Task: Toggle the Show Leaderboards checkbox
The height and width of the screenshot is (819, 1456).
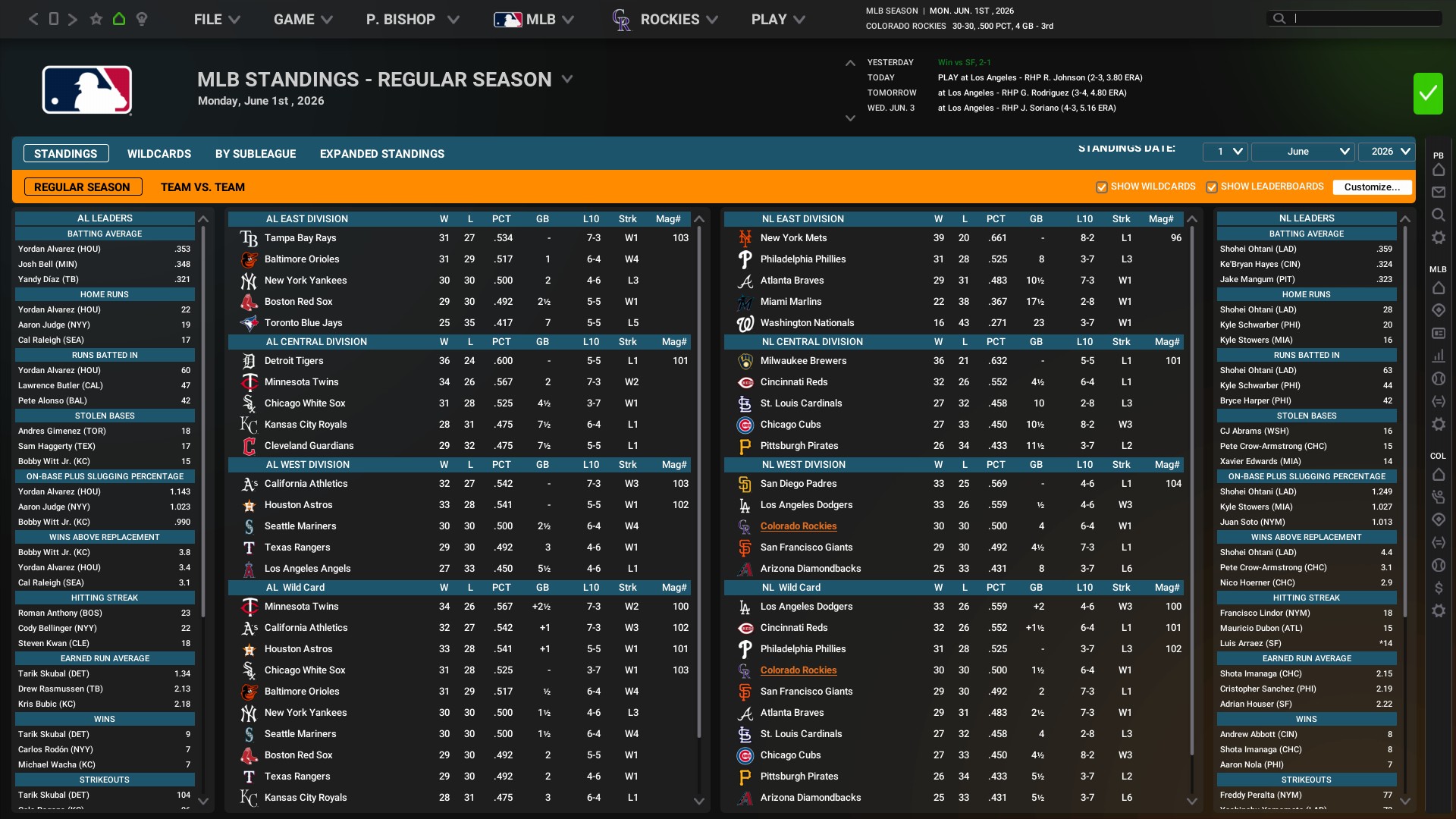Action: click(1212, 187)
